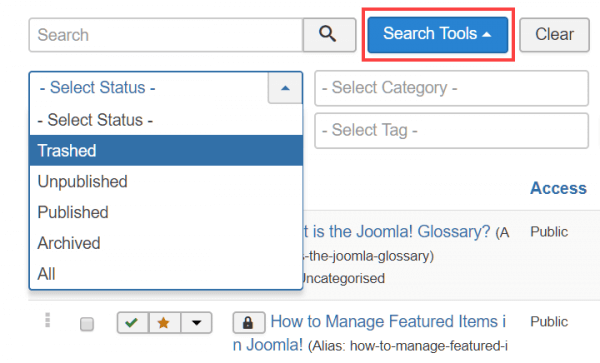Click the Search Tools button
Image resolution: width=600 pixels, height=363 pixels.
[438, 34]
